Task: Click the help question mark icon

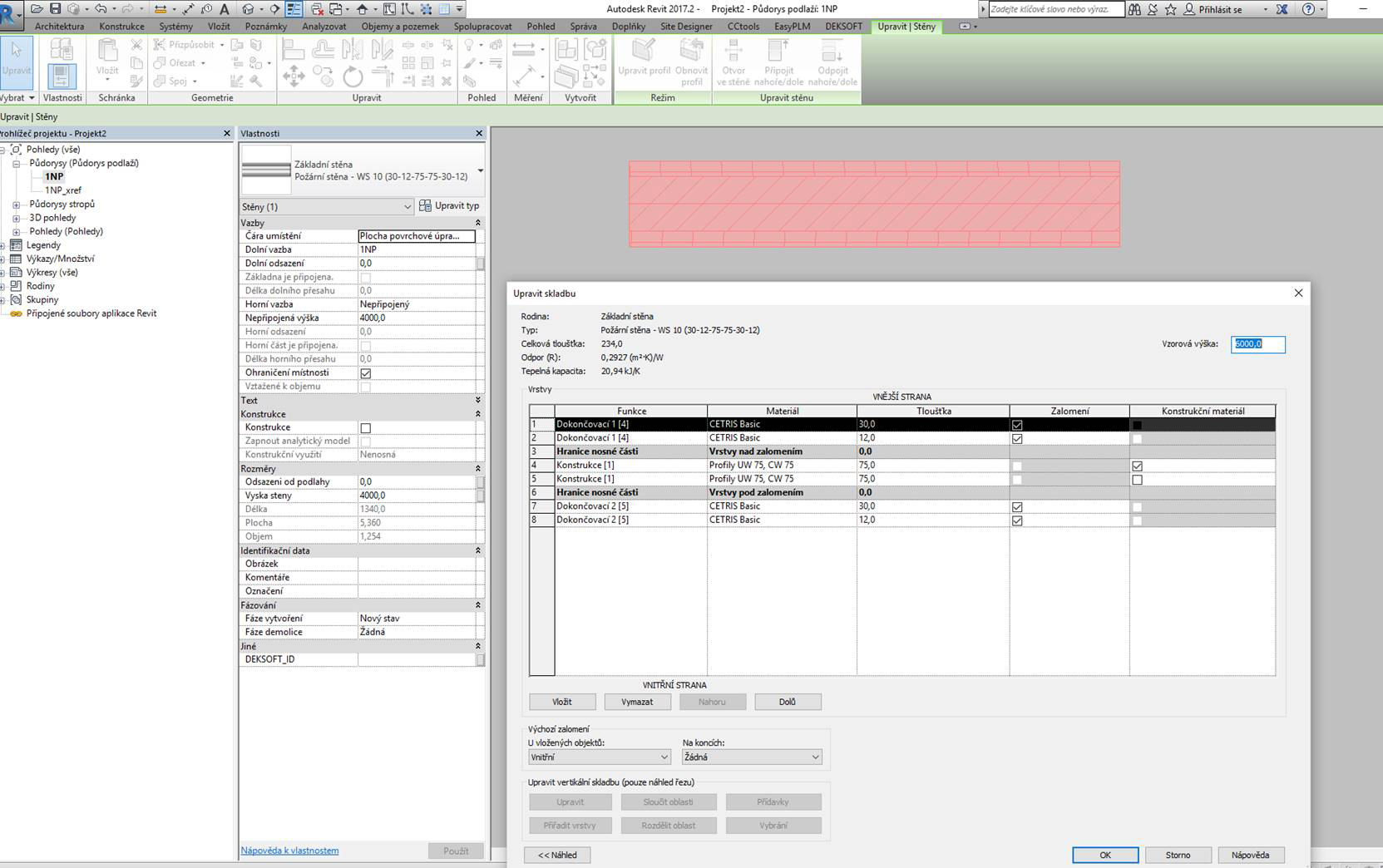Action: (x=1308, y=9)
